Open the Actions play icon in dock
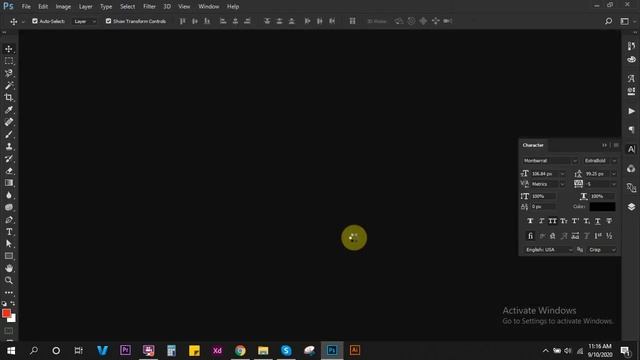The image size is (640, 360). [631, 111]
